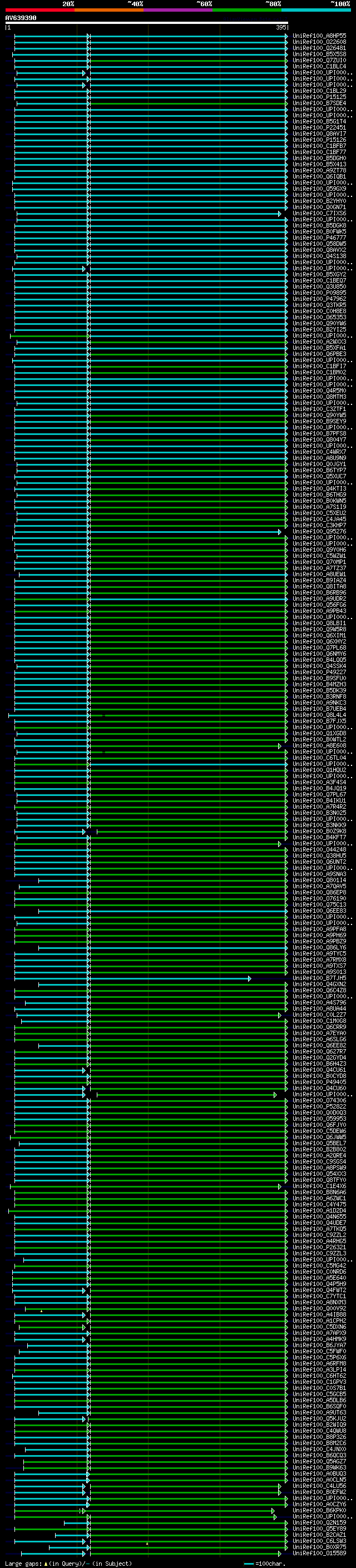Select the UniRef100_Q8AVI7 label
356x1568 pixels.
319,134
